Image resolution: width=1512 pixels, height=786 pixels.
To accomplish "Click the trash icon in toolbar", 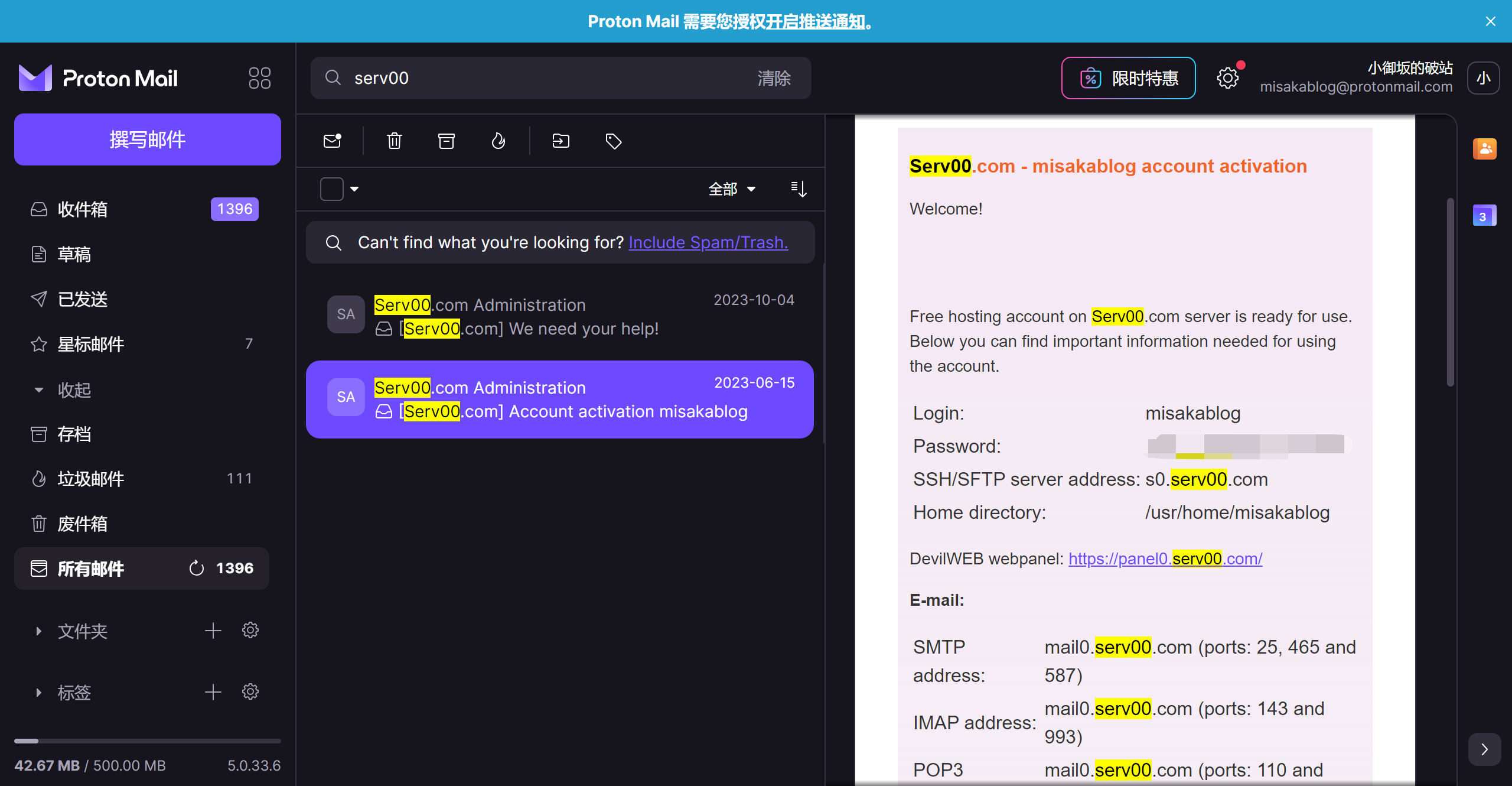I will click(395, 141).
